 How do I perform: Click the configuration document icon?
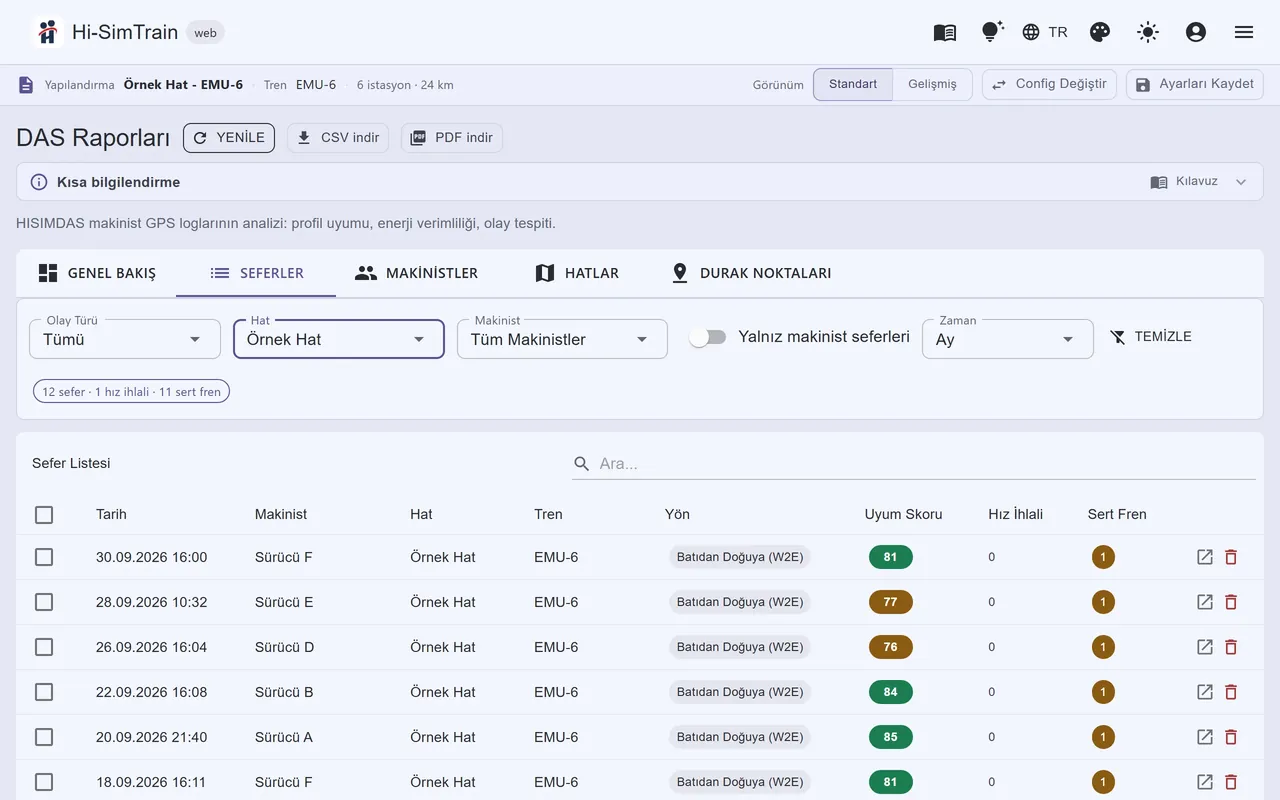click(26, 85)
